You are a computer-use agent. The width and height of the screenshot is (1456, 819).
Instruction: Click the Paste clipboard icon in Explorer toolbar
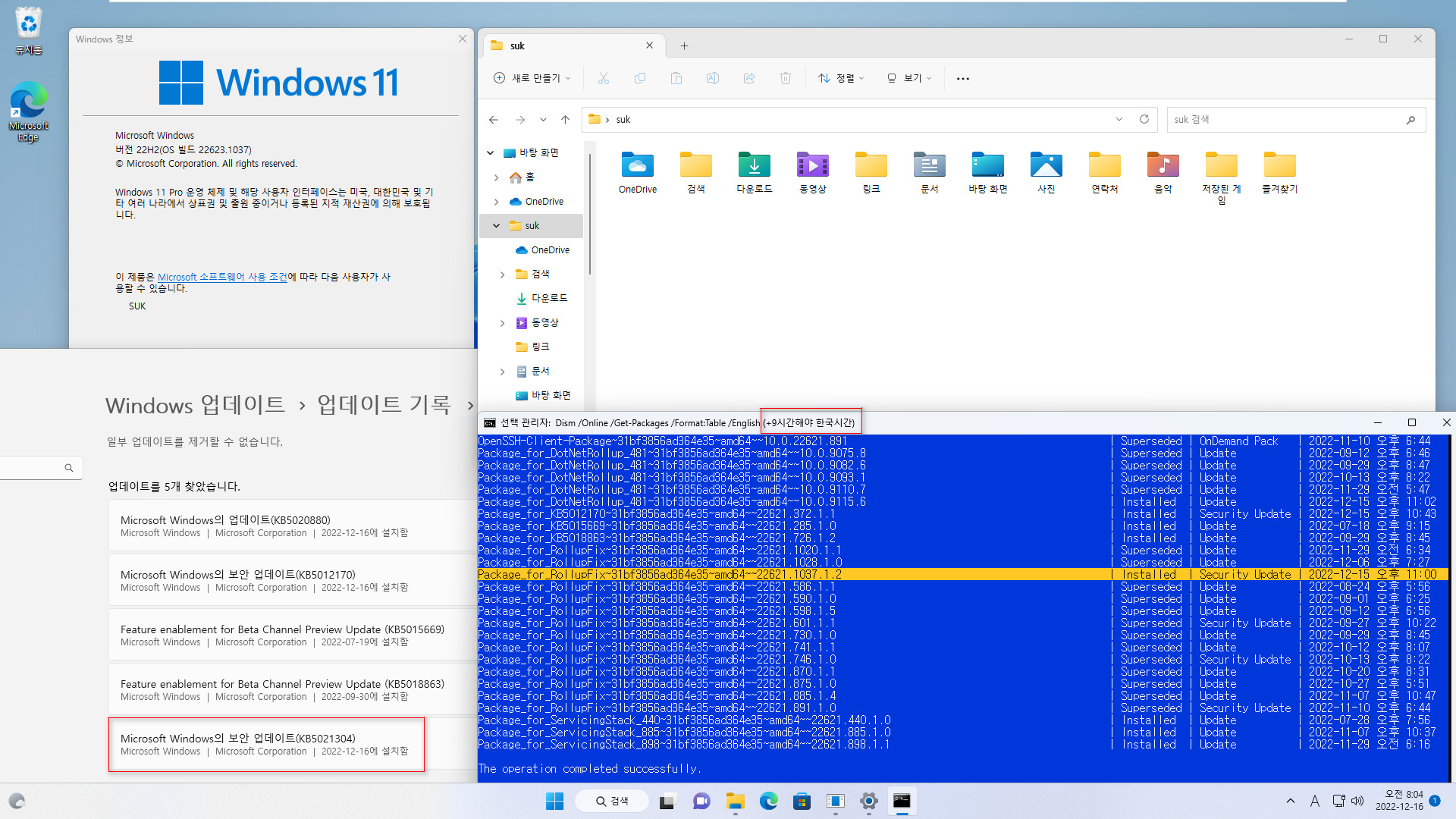pyautogui.click(x=676, y=78)
